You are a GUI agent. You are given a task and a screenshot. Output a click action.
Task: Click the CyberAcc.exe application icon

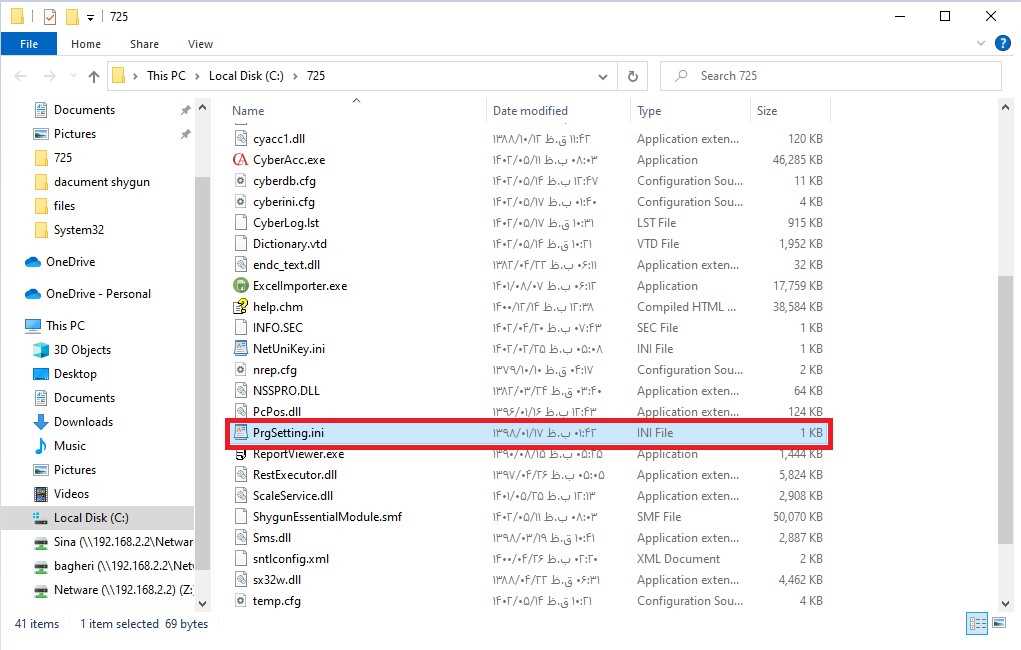240,160
